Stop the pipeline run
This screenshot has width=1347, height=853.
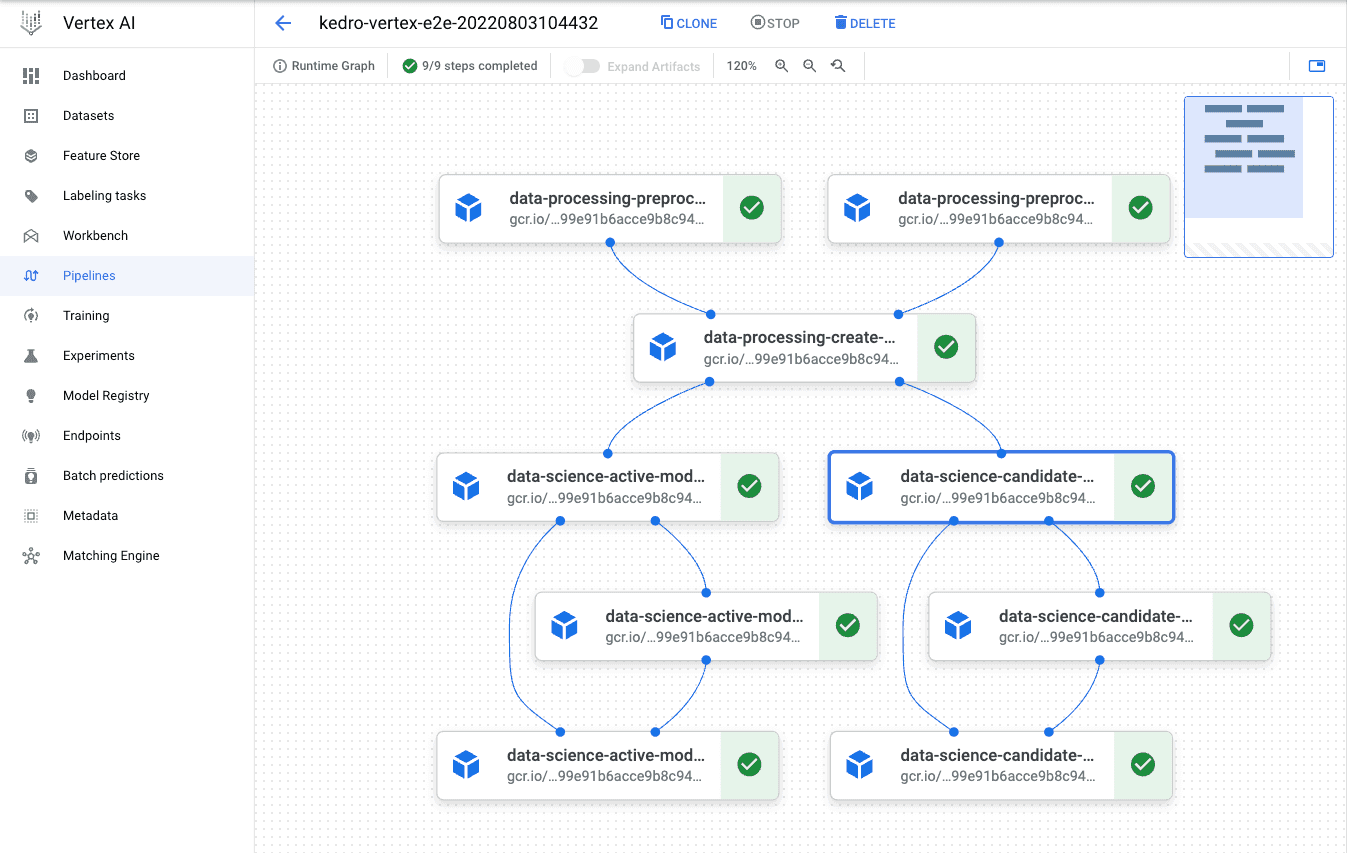(774, 23)
